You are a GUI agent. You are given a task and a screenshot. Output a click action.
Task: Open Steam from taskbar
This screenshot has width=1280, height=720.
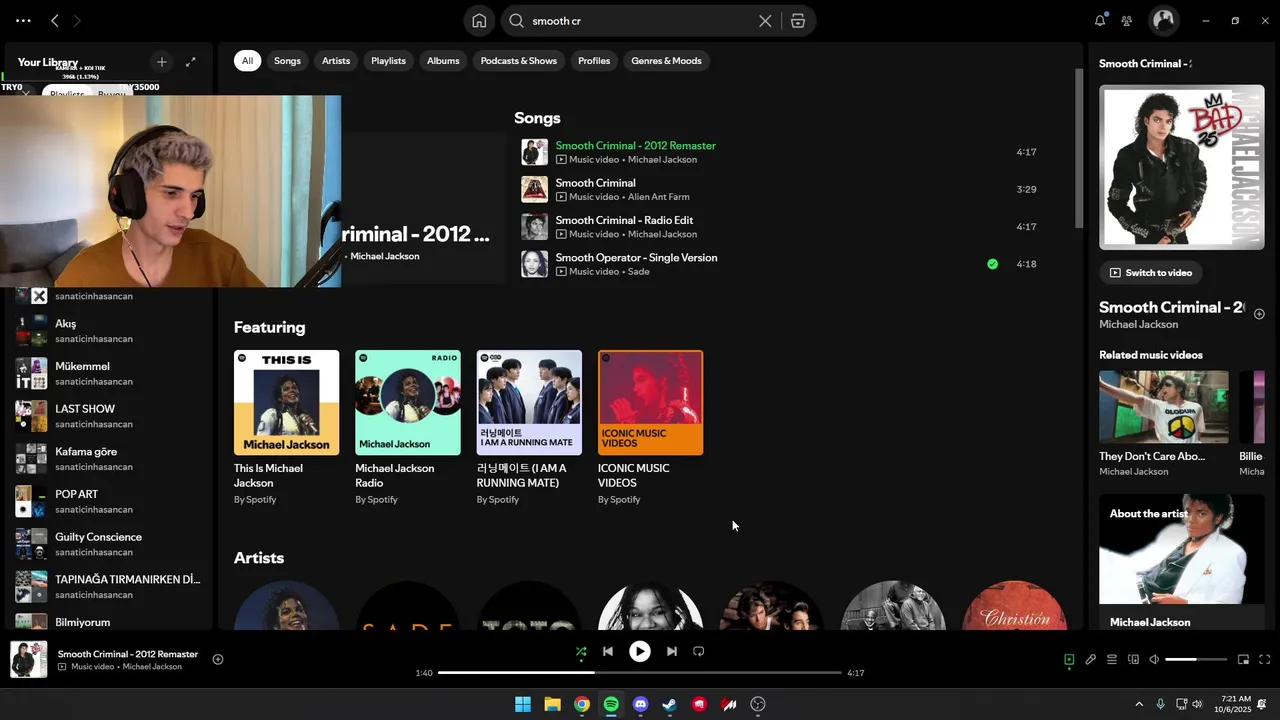(670, 704)
